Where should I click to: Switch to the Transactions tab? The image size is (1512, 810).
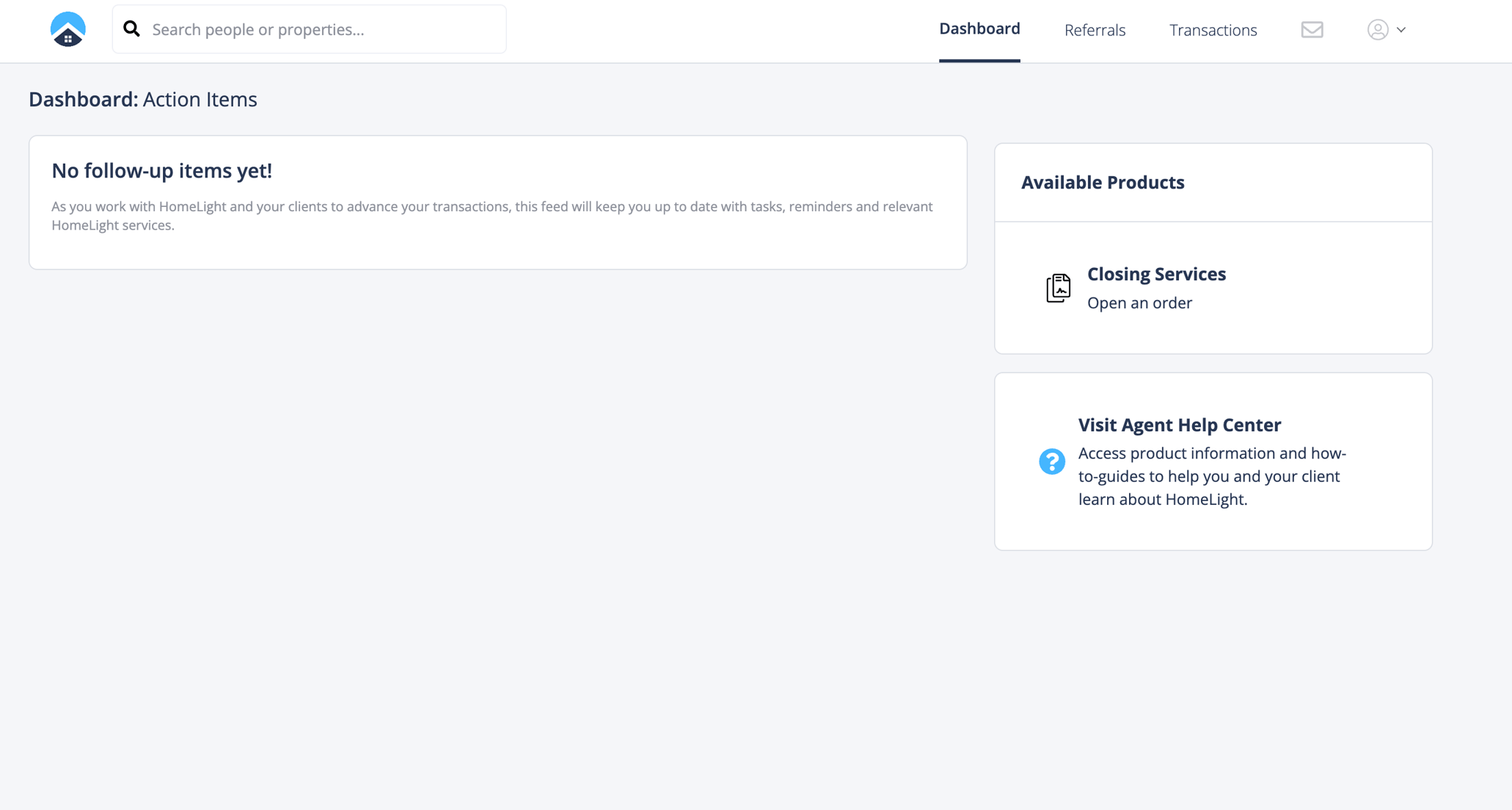tap(1212, 30)
